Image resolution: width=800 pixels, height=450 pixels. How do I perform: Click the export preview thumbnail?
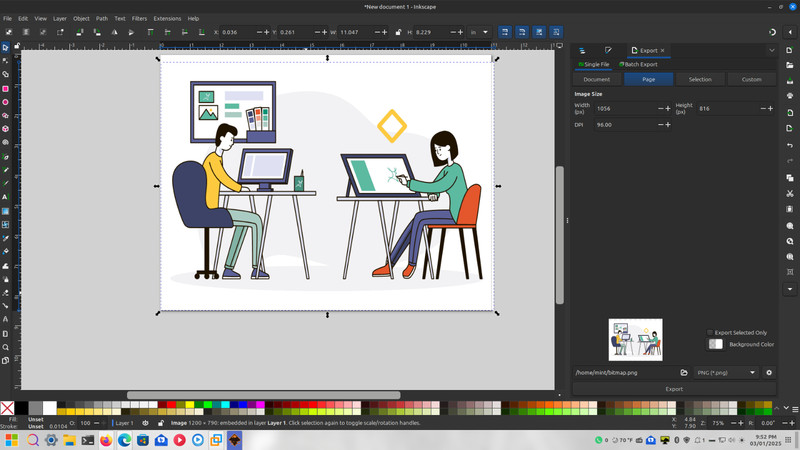pyautogui.click(x=635, y=340)
